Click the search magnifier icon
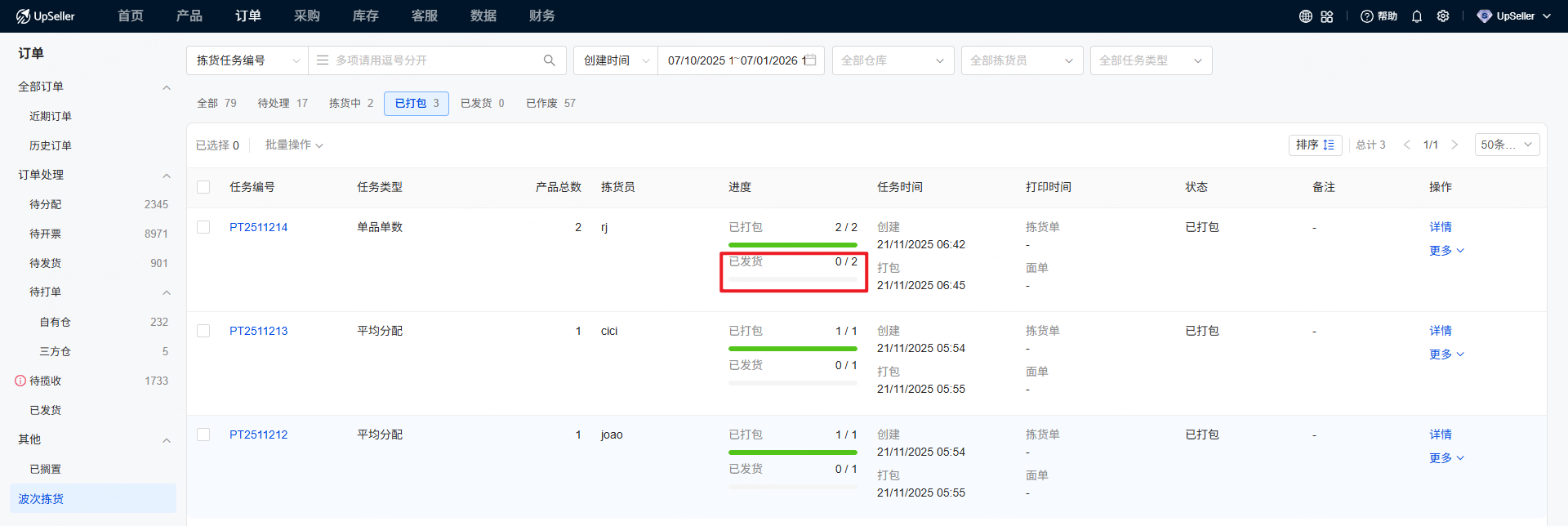Viewport: 1568px width, 526px height. (x=549, y=60)
